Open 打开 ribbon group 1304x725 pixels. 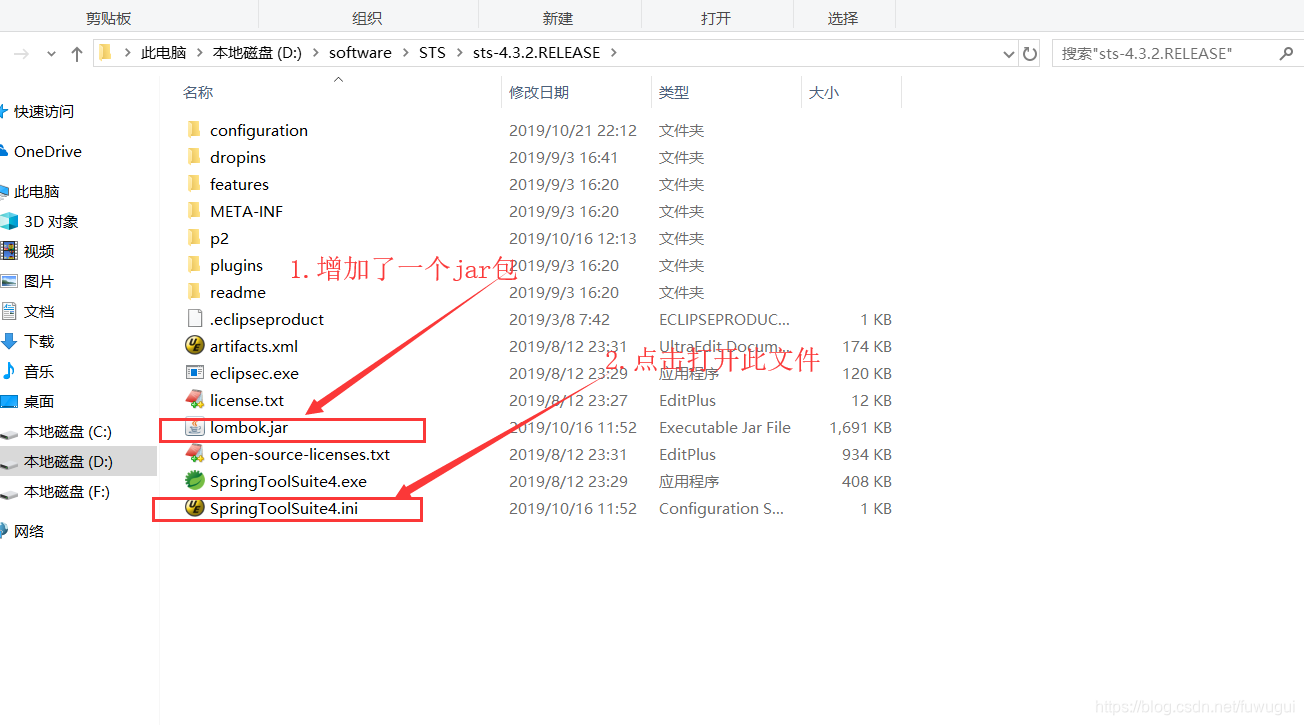pos(716,18)
